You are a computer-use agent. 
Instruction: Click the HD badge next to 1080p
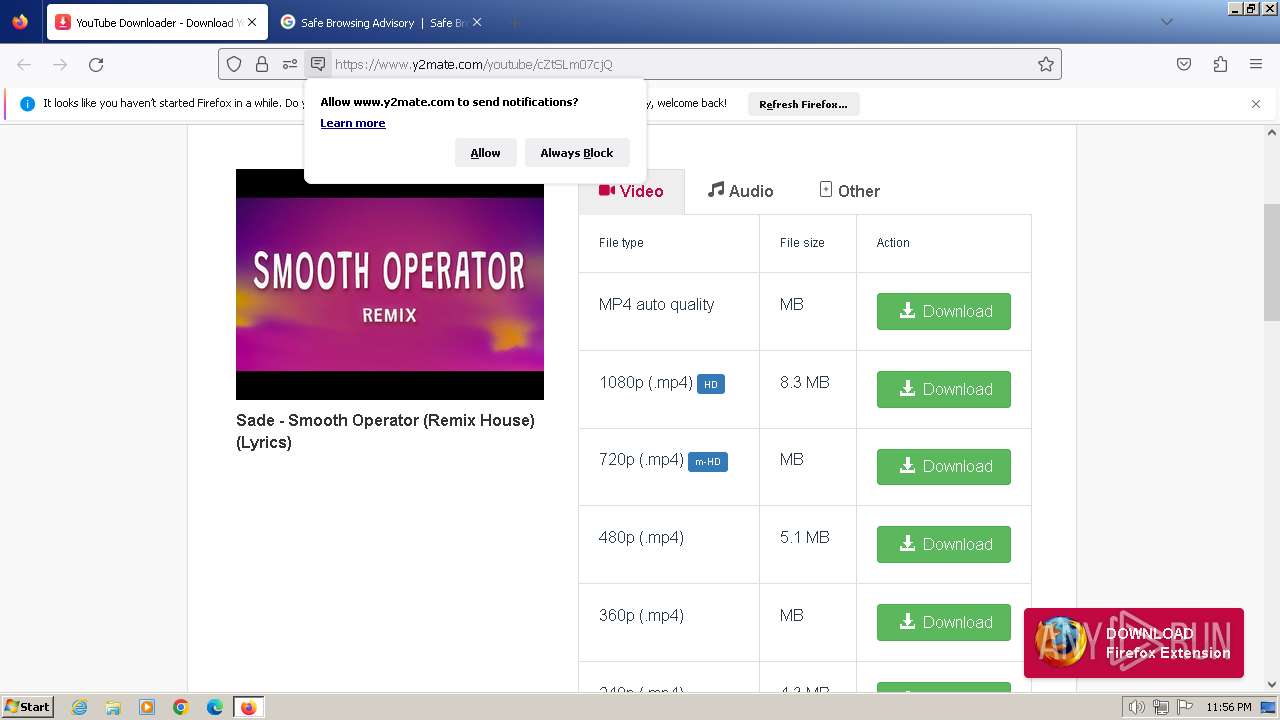tap(711, 384)
